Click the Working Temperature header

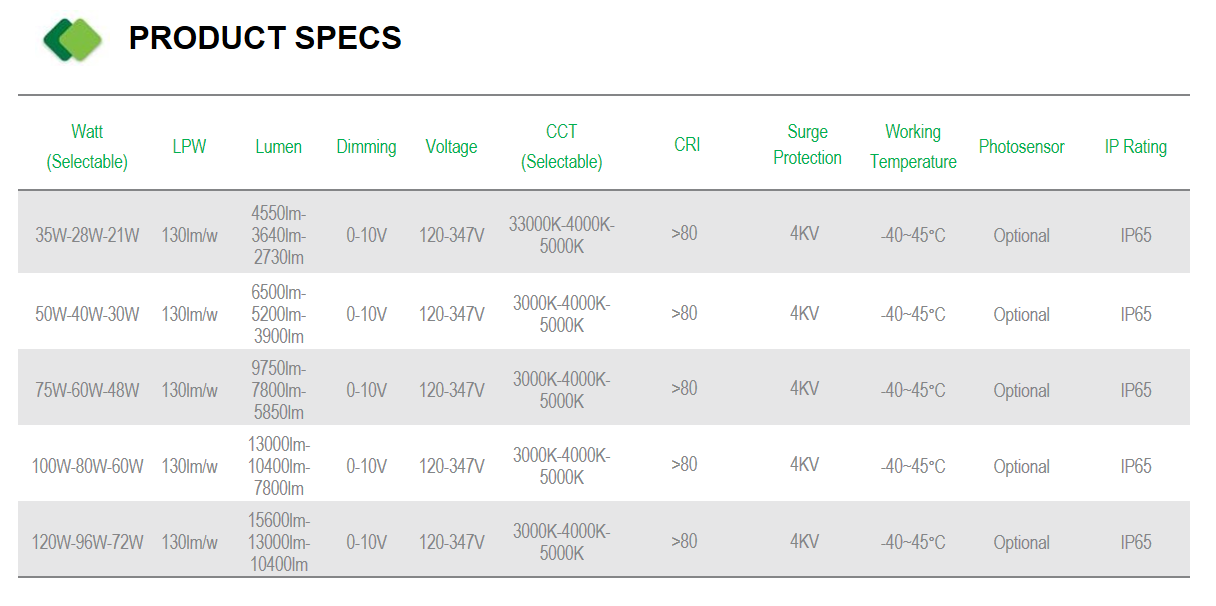(913, 147)
